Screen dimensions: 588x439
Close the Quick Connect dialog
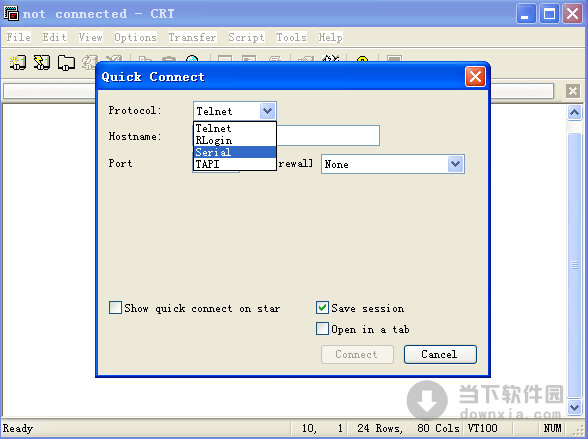[x=475, y=76]
